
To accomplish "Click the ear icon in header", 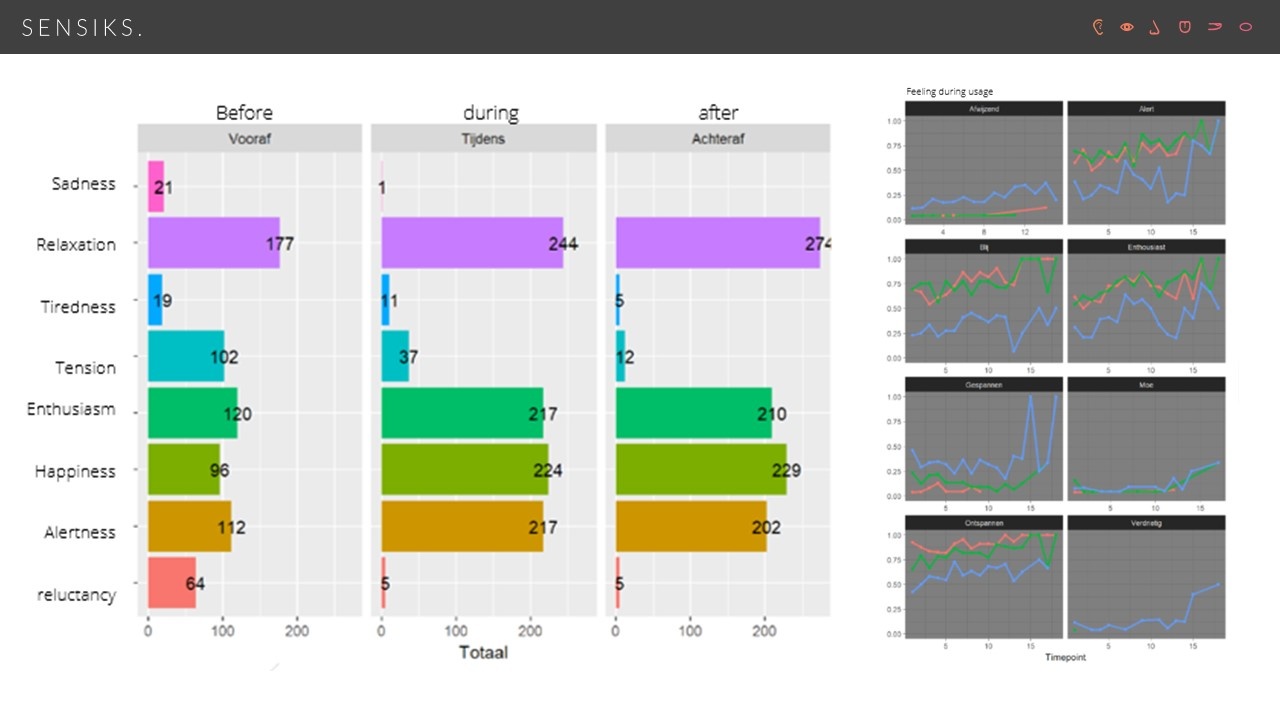I will (x=1098, y=27).
